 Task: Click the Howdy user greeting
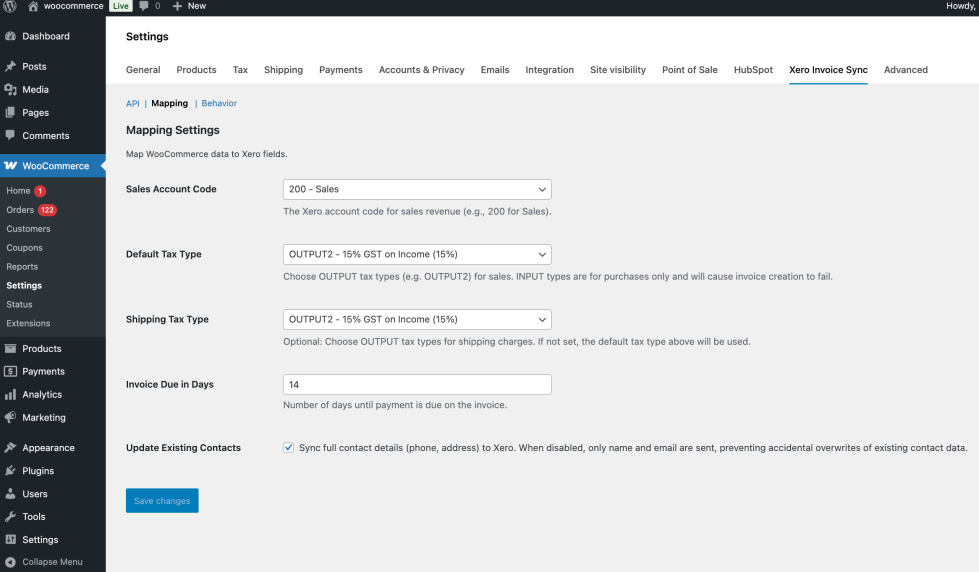pos(962,6)
